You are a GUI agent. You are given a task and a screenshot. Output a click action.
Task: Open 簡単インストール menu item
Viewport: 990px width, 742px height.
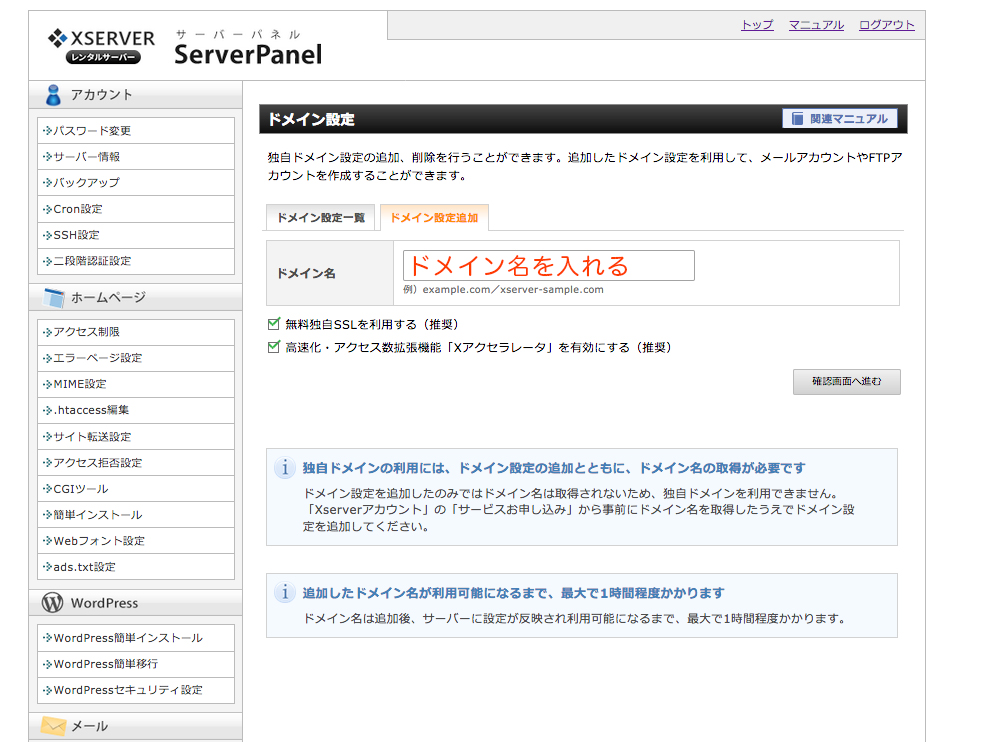(x=136, y=515)
